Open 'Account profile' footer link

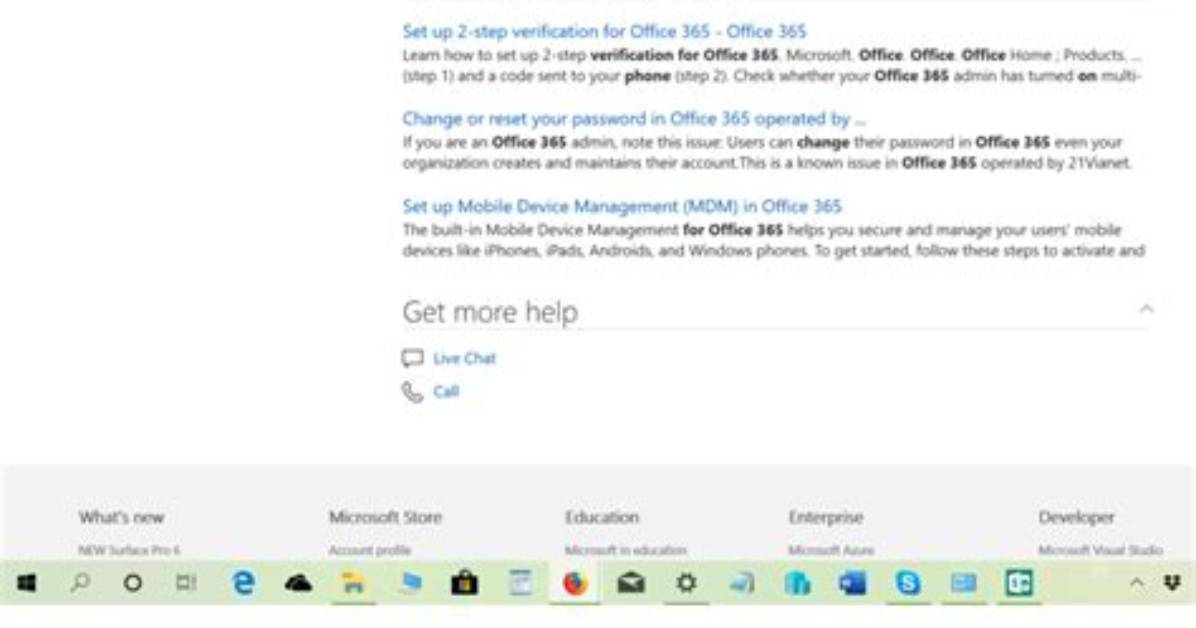[x=369, y=550]
